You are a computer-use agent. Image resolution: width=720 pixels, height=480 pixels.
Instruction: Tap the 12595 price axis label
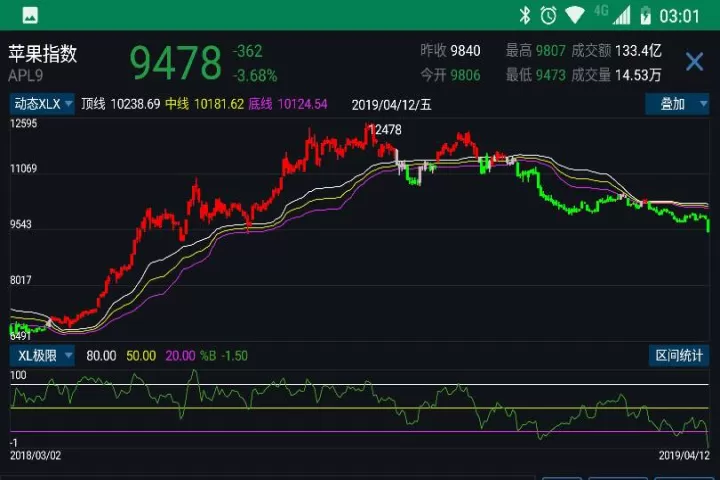coord(23,124)
